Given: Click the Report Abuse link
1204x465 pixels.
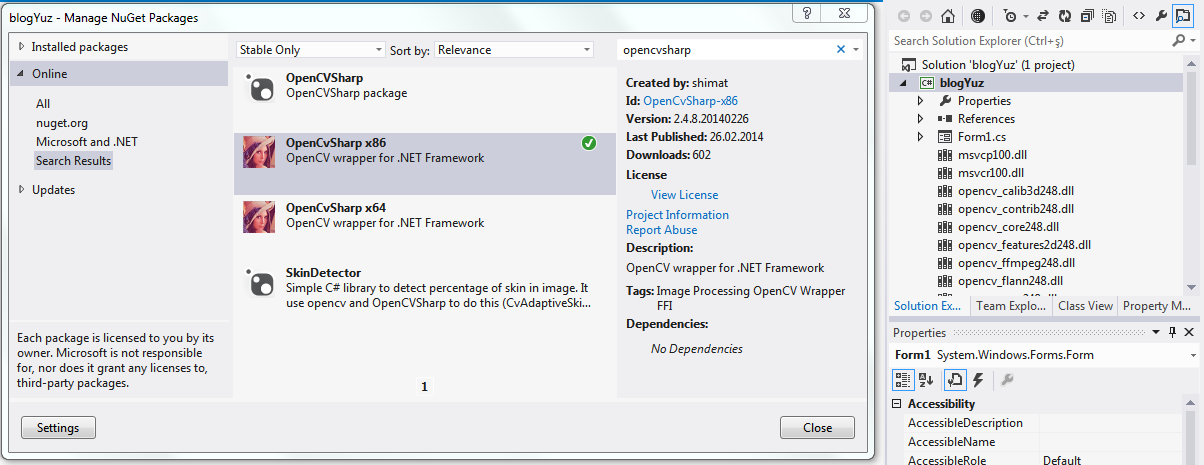Looking at the screenshot, I should pyautogui.click(x=661, y=230).
